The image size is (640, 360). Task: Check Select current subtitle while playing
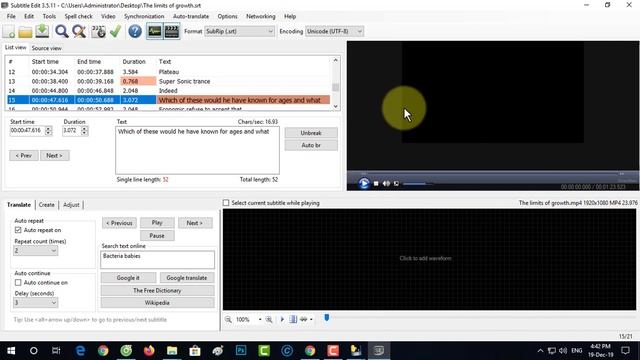[226, 203]
